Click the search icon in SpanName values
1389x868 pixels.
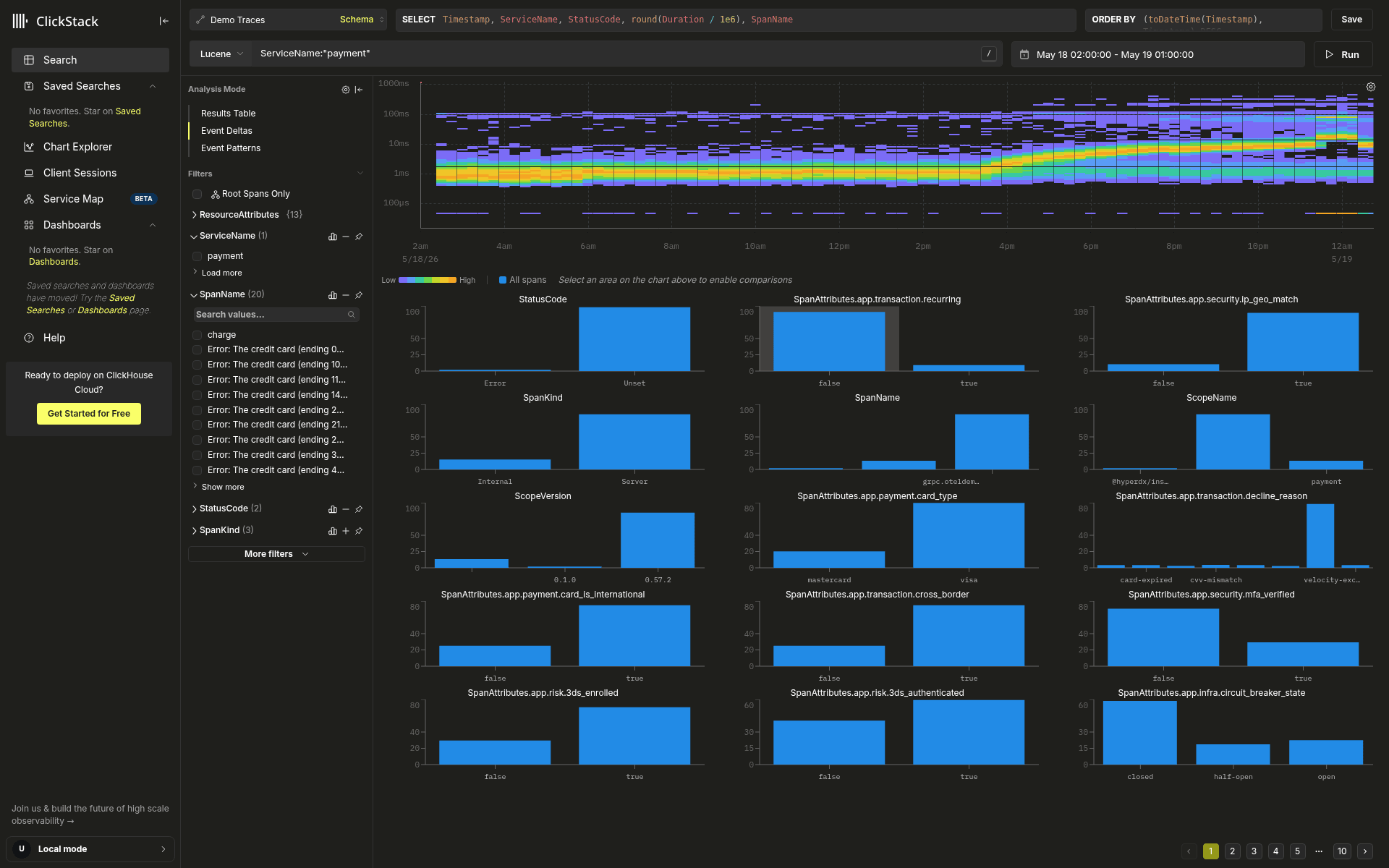pos(352,315)
